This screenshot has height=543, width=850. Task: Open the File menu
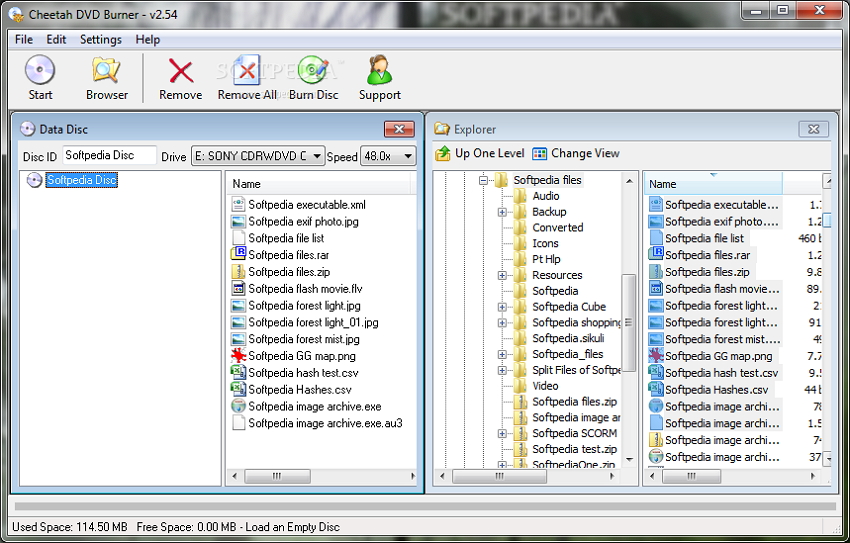click(24, 40)
